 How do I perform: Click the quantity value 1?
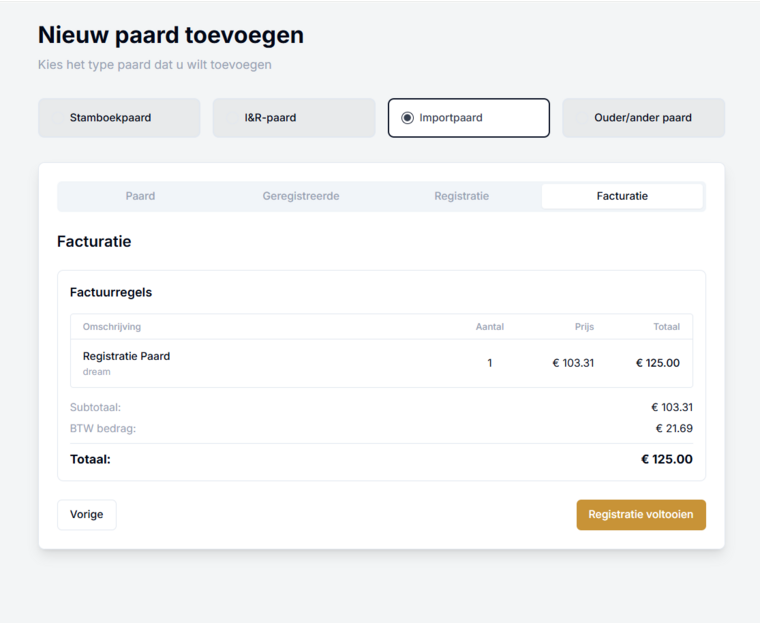[490, 363]
